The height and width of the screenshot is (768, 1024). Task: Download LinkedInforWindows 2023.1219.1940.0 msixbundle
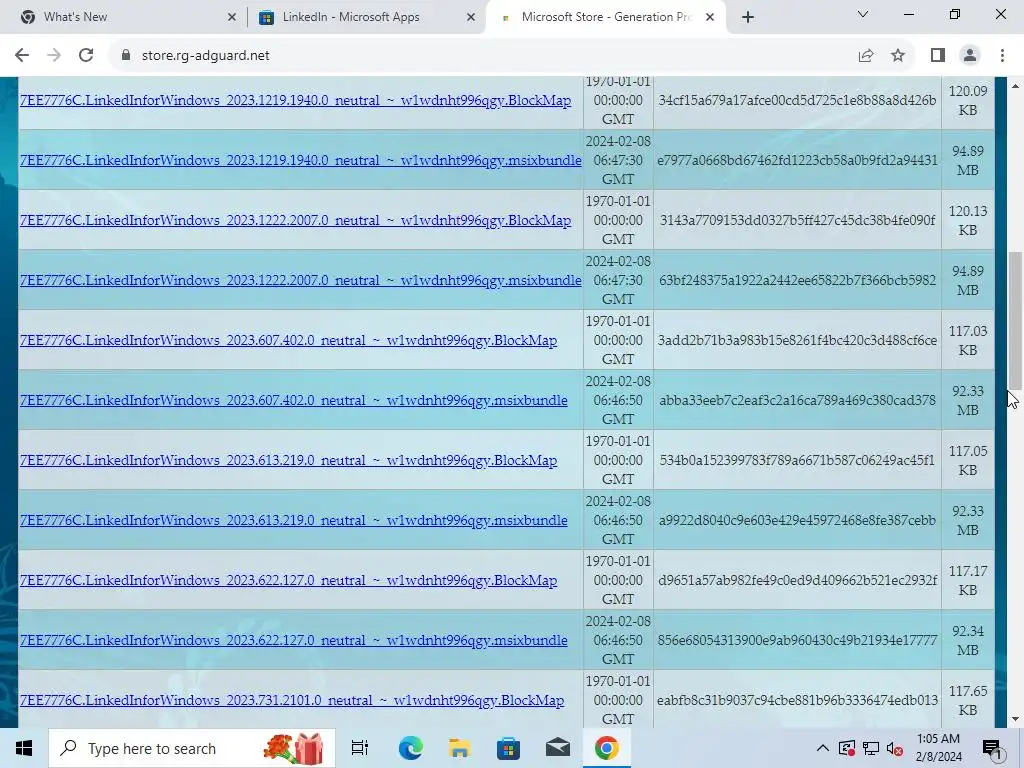pyautogui.click(x=300, y=160)
